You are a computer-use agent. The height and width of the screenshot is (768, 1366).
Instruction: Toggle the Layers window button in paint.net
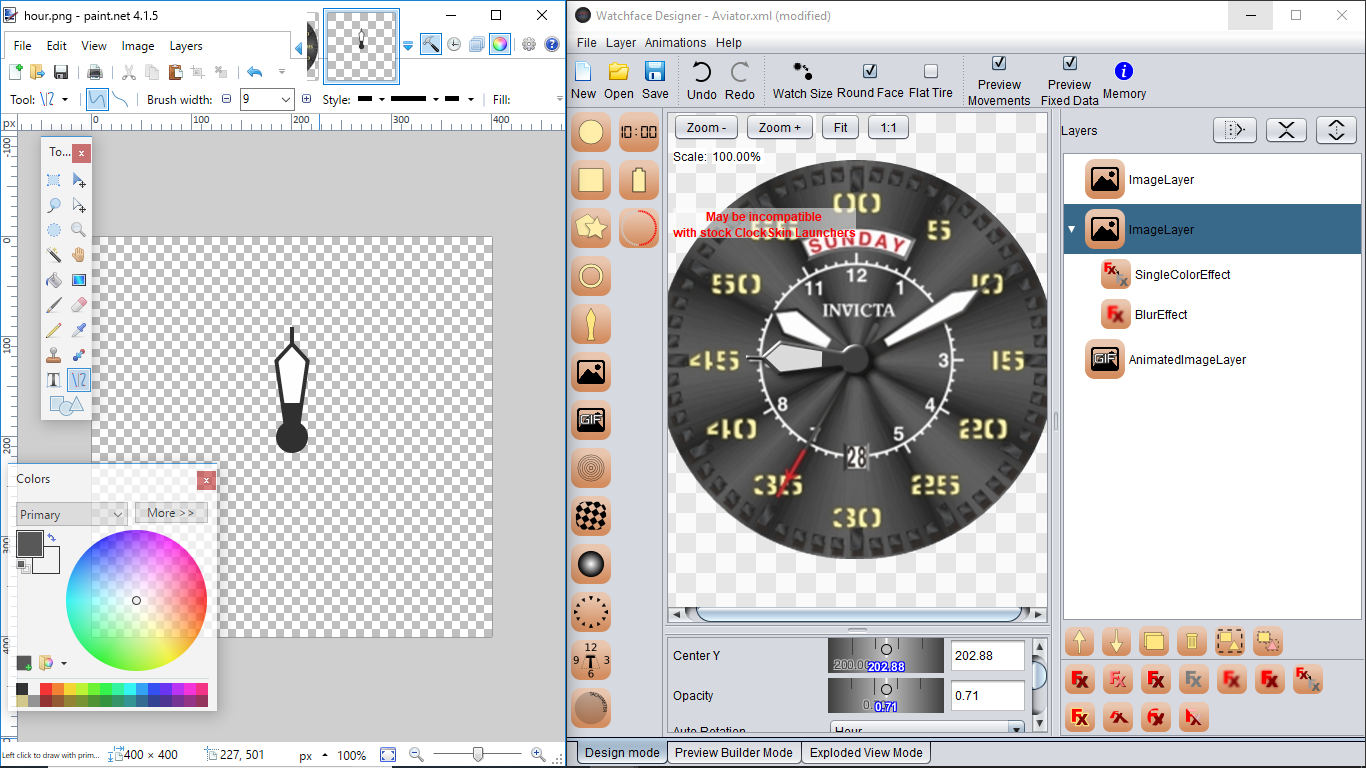click(477, 44)
